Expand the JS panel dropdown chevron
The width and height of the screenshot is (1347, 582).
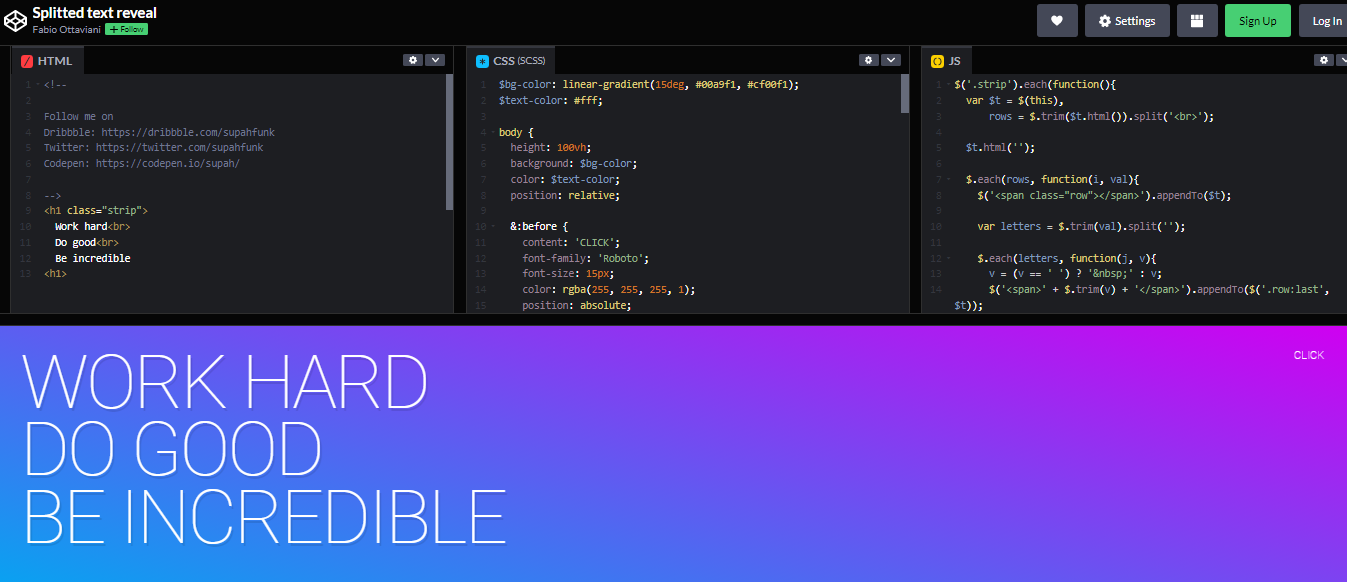coord(1342,59)
